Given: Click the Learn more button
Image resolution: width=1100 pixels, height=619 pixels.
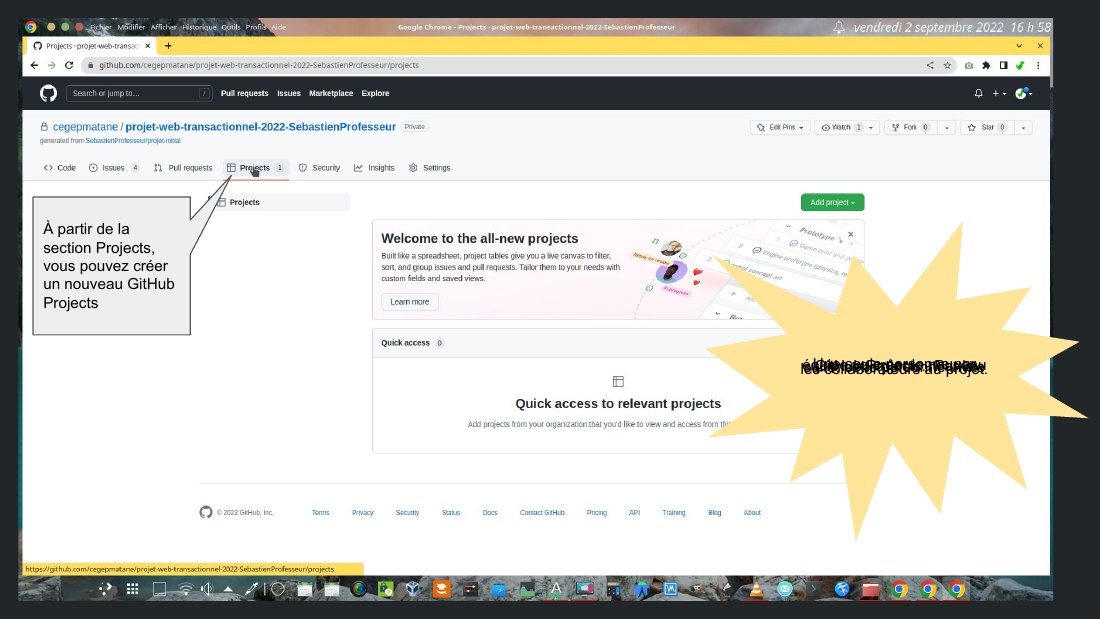Looking at the screenshot, I should (410, 302).
